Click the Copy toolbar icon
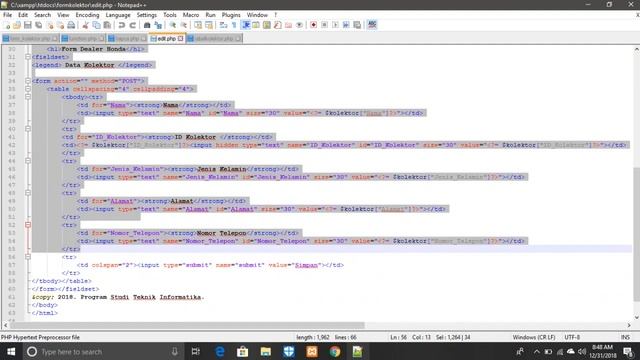 (96, 25)
